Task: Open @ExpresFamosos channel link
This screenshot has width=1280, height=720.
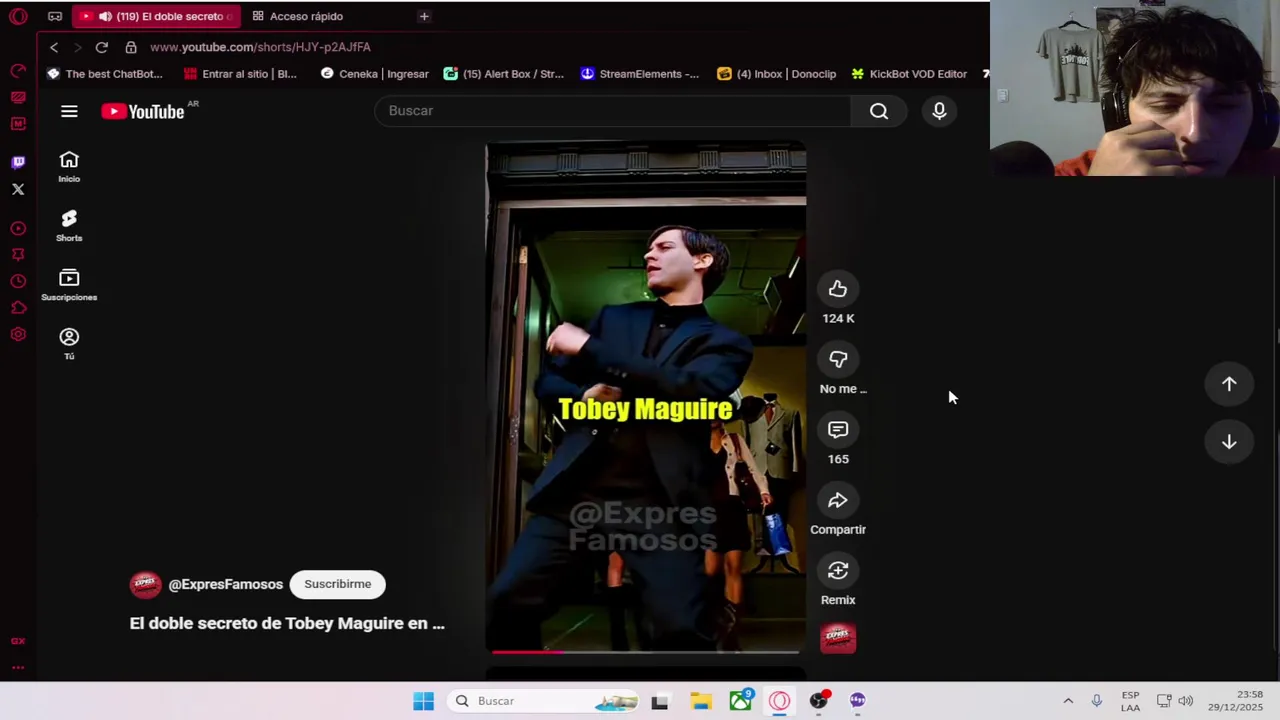Action: pos(226,584)
